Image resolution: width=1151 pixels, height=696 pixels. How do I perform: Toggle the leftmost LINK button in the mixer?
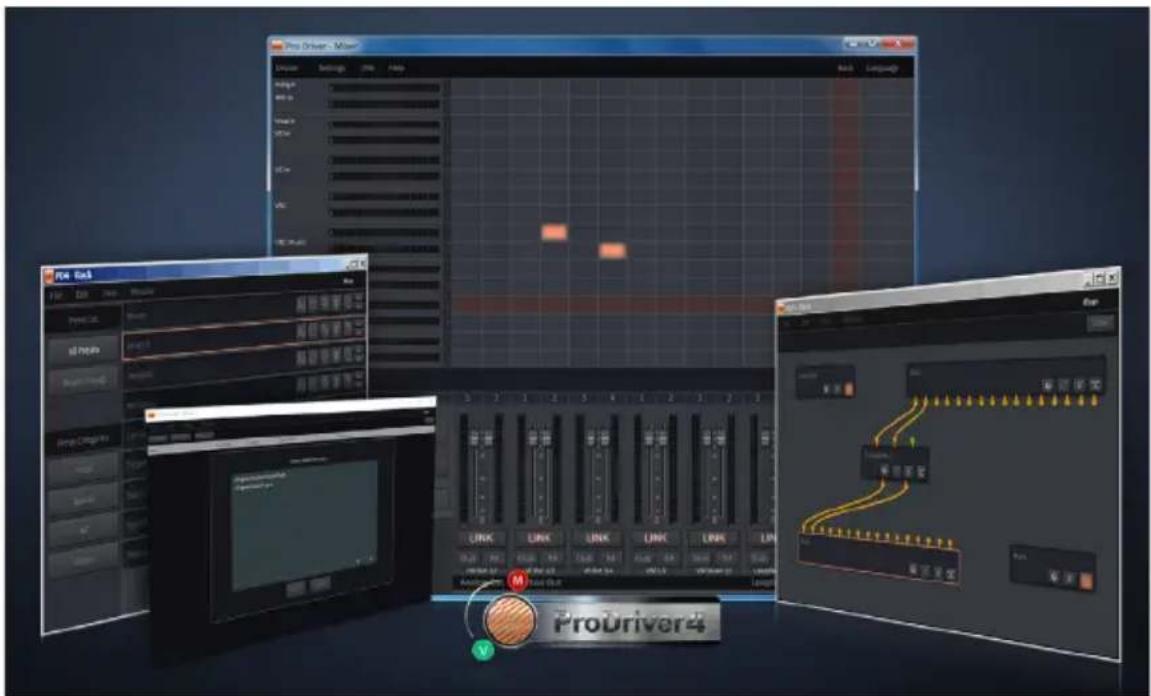pyautogui.click(x=481, y=538)
